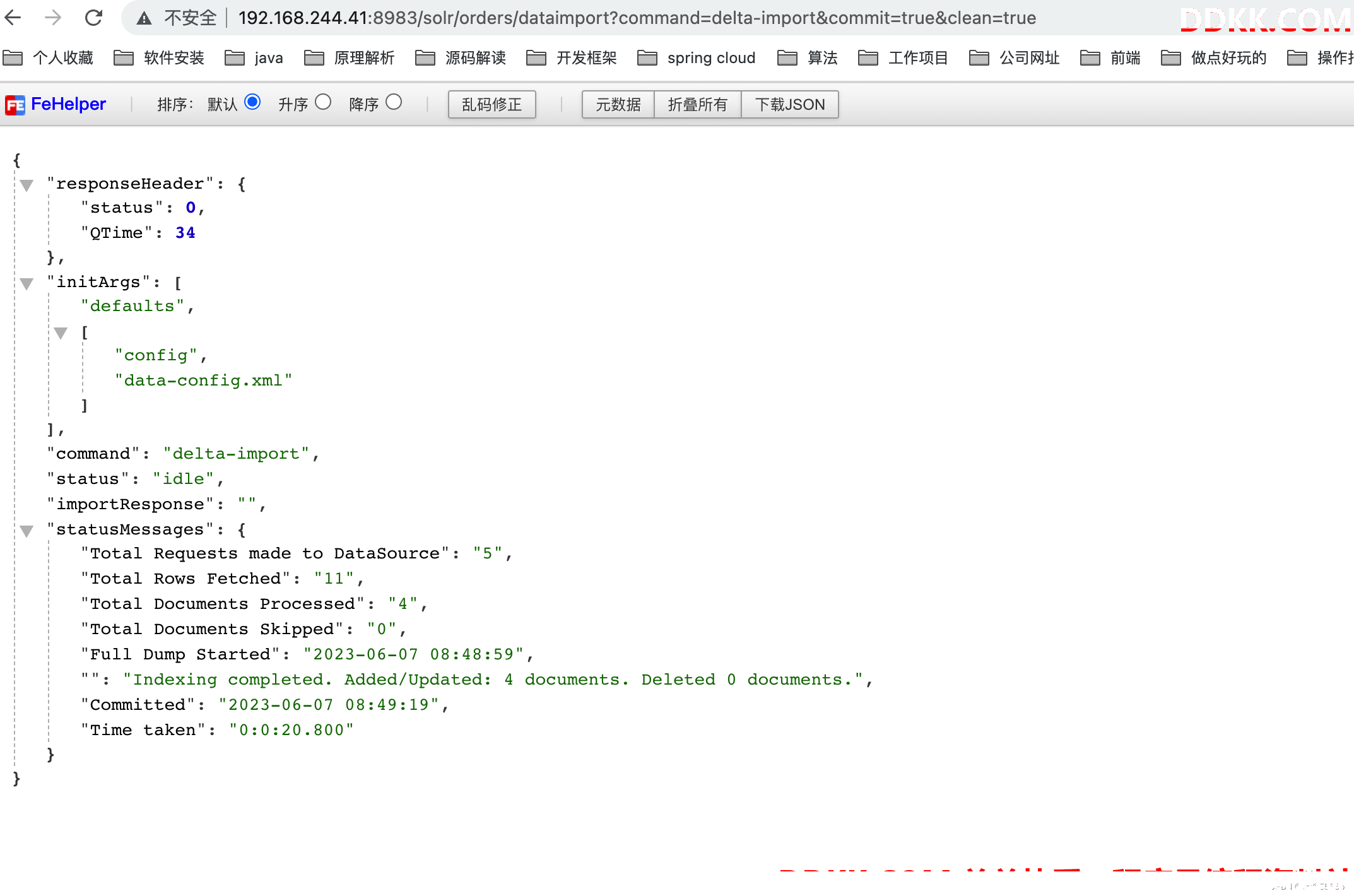Click the "data-config.xml" string
The height and width of the screenshot is (896, 1354).
pos(203,380)
